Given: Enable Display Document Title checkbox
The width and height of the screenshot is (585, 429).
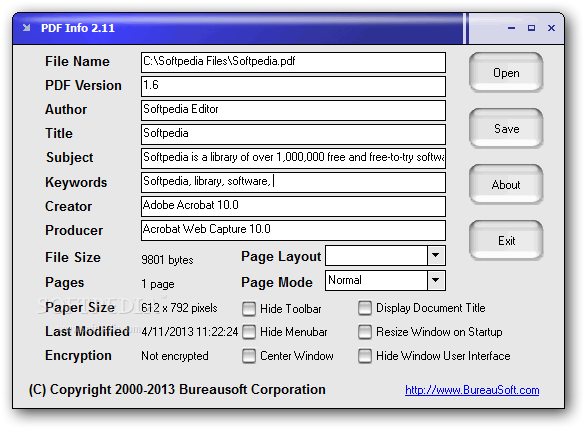Looking at the screenshot, I should 365,308.
